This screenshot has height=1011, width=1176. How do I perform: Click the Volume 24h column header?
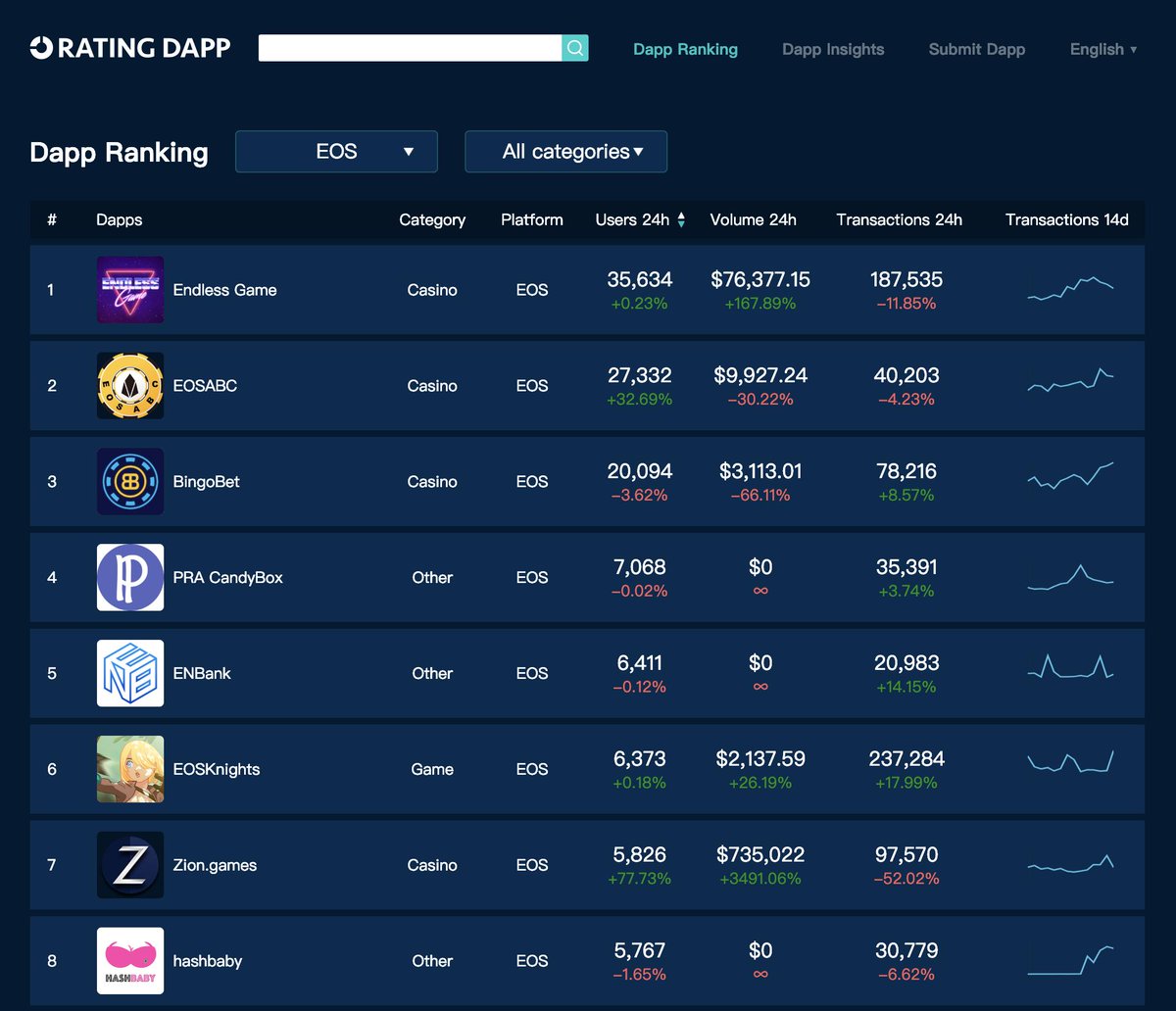[753, 220]
